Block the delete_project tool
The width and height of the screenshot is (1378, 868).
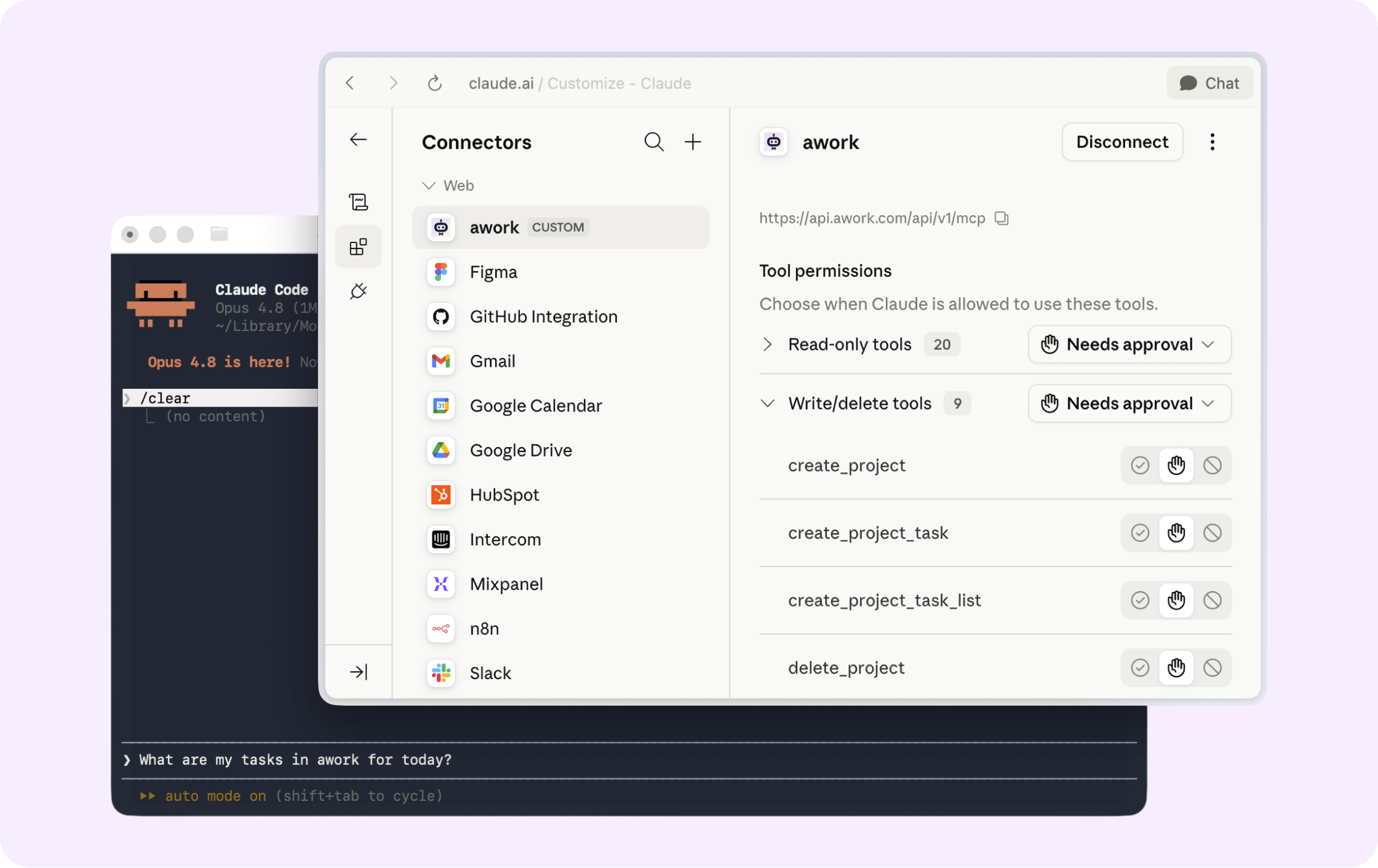pyautogui.click(x=1213, y=668)
